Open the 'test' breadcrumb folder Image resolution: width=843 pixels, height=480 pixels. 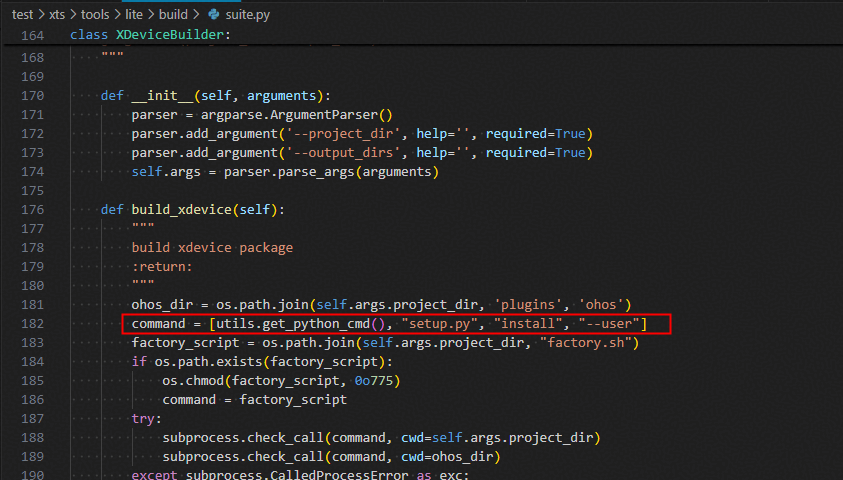23,15
